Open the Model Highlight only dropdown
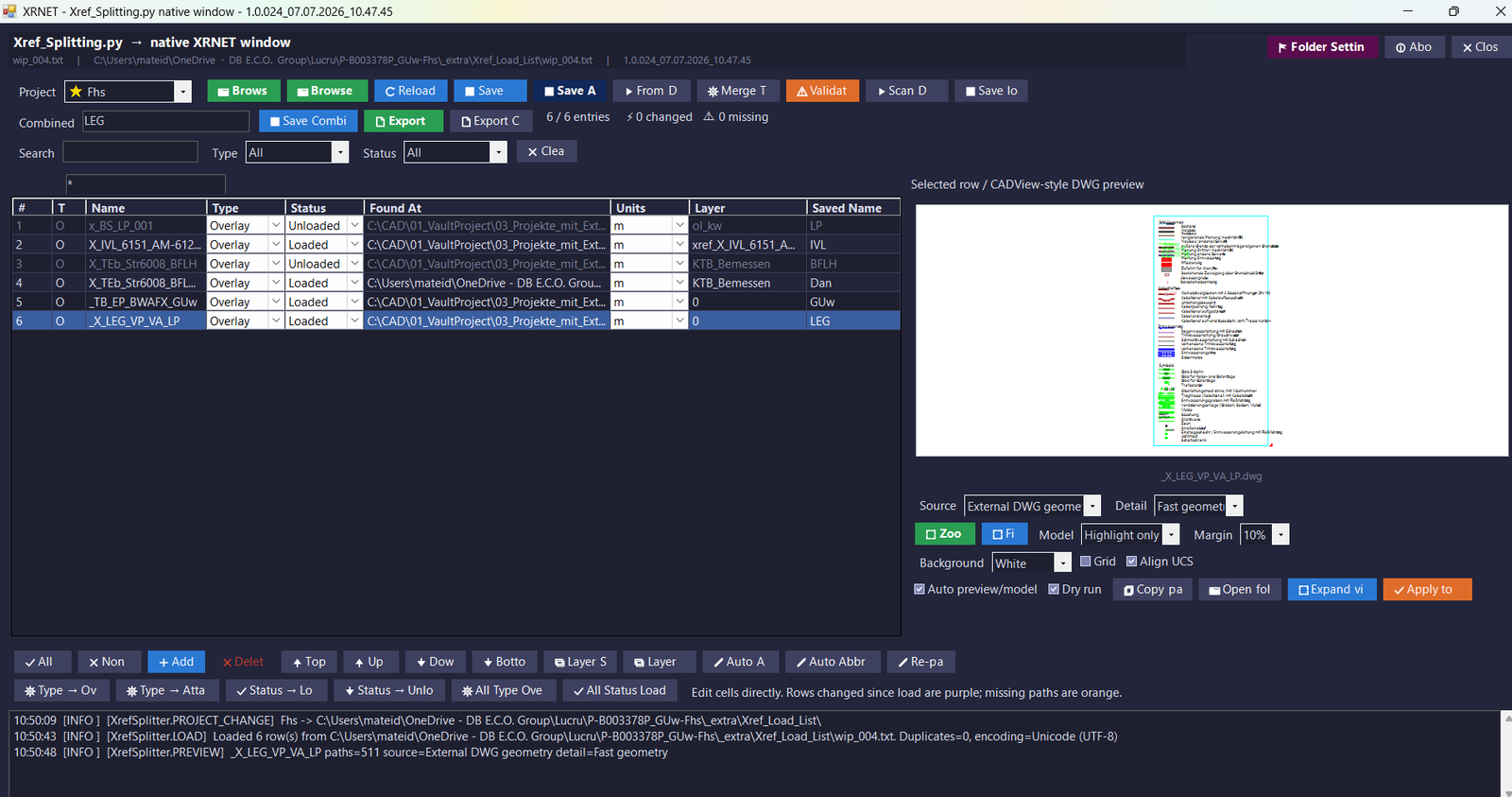 1171,535
